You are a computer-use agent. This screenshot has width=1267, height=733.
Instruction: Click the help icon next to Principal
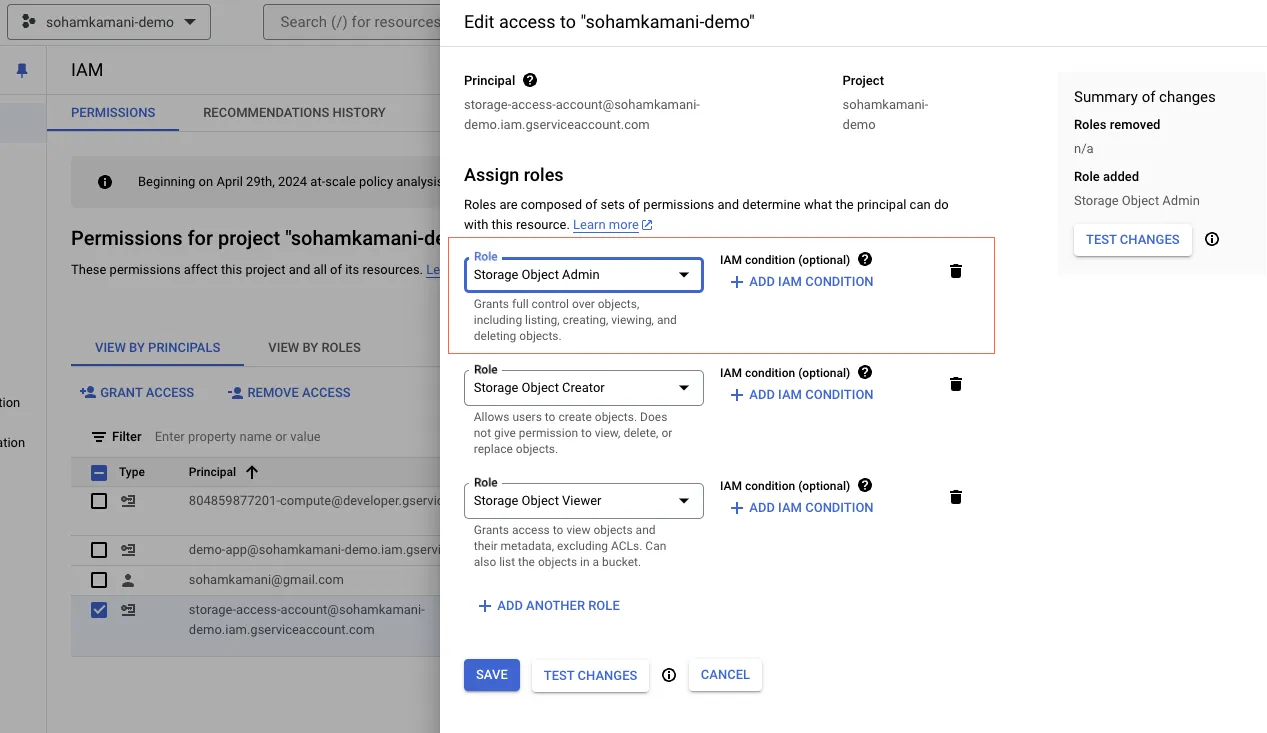(529, 80)
